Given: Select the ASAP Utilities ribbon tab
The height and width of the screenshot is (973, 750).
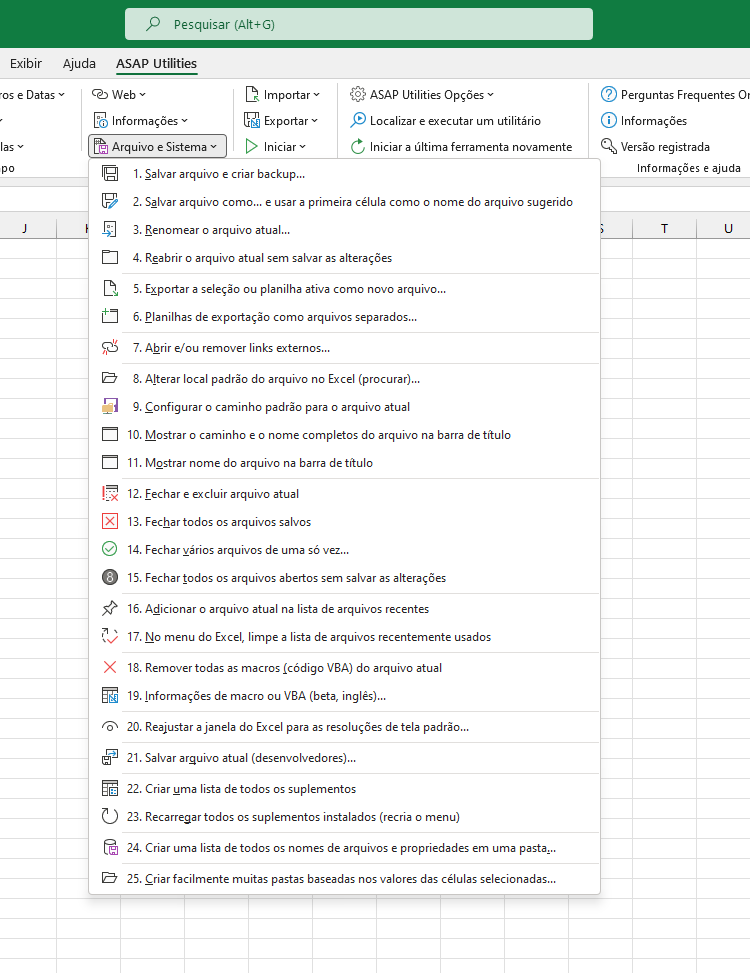Looking at the screenshot, I should coord(156,63).
